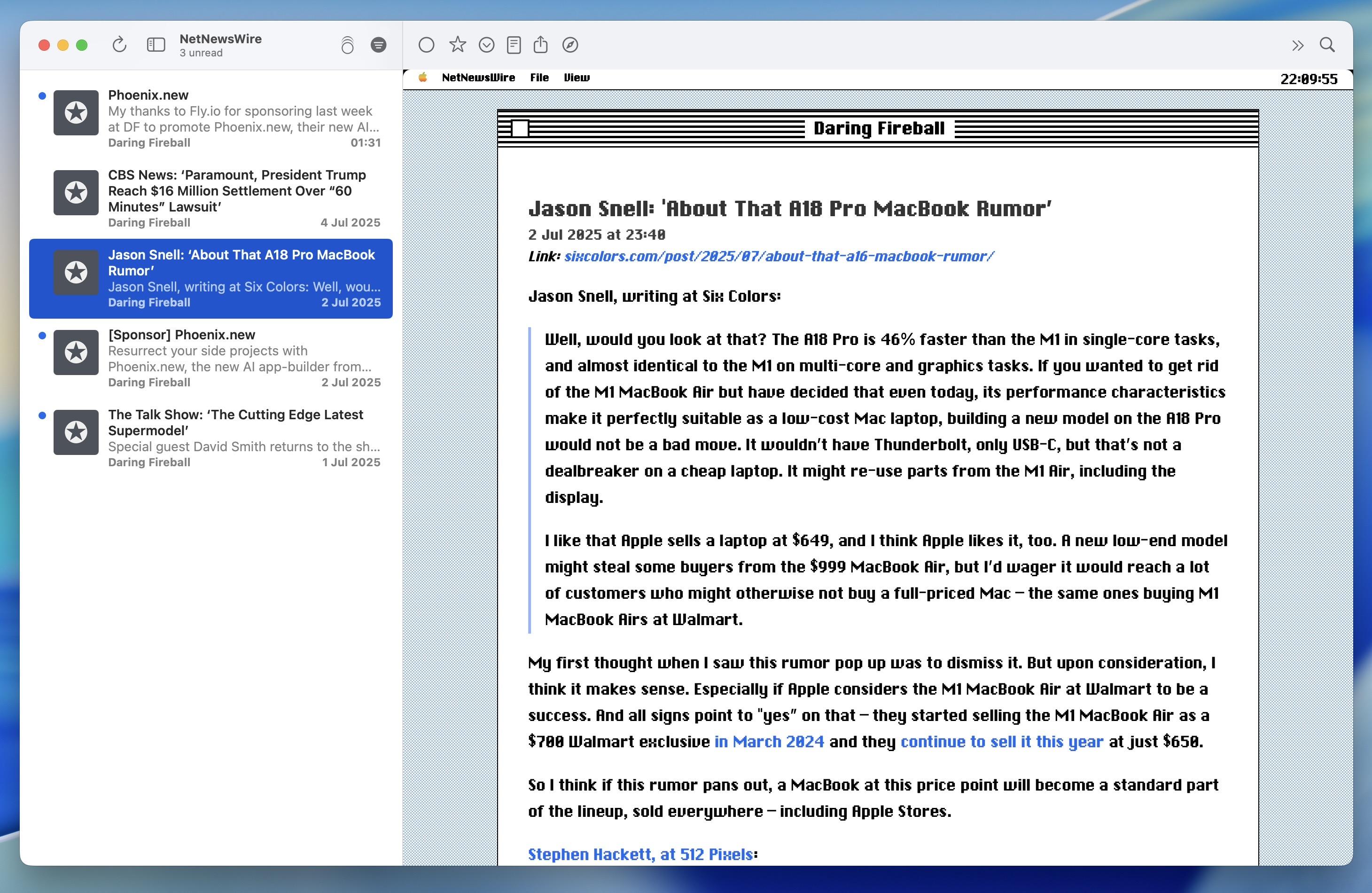Mark article as unread circle icon
Image resolution: width=1372 pixels, height=893 pixels.
click(x=426, y=44)
